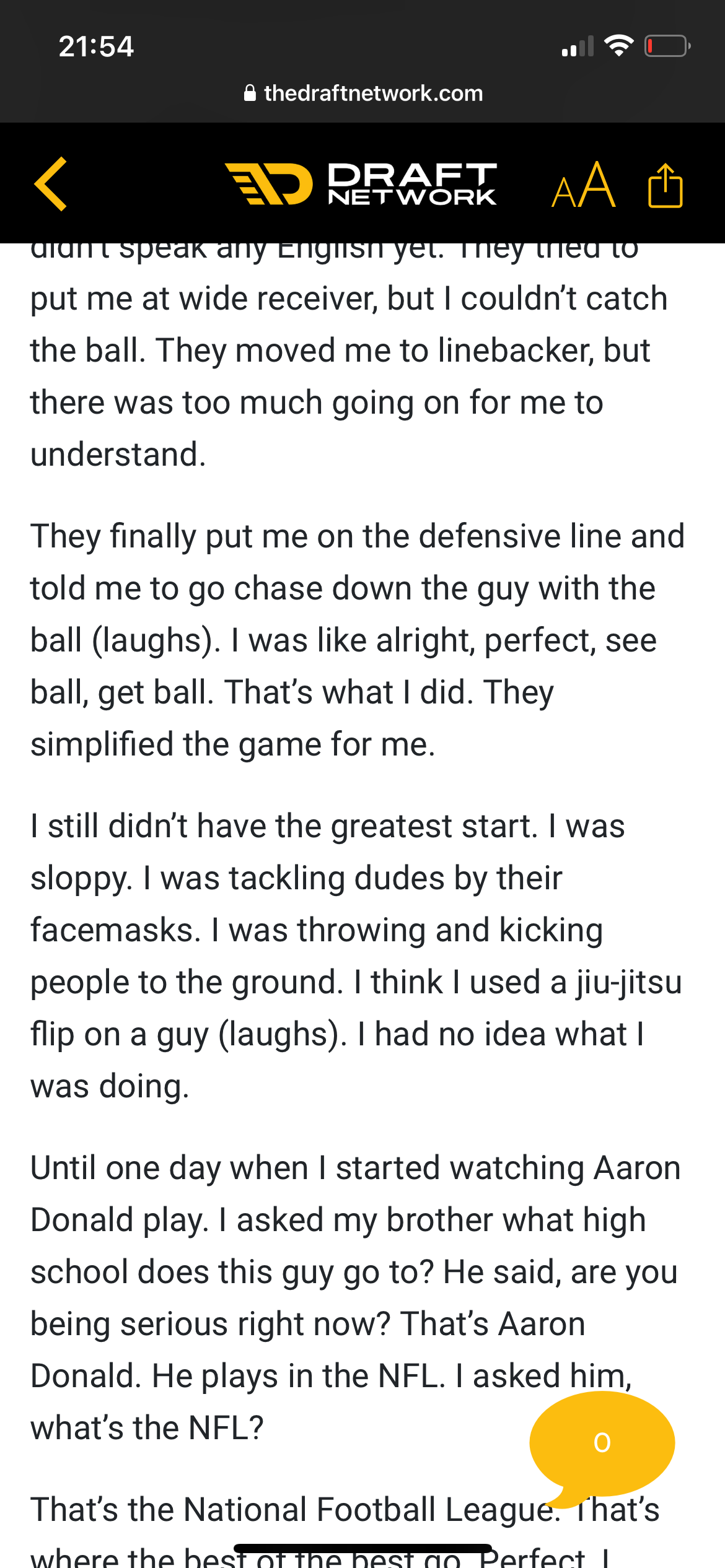Open the AA text size control
Image resolution: width=725 pixels, height=1568 pixels.
[x=583, y=185]
